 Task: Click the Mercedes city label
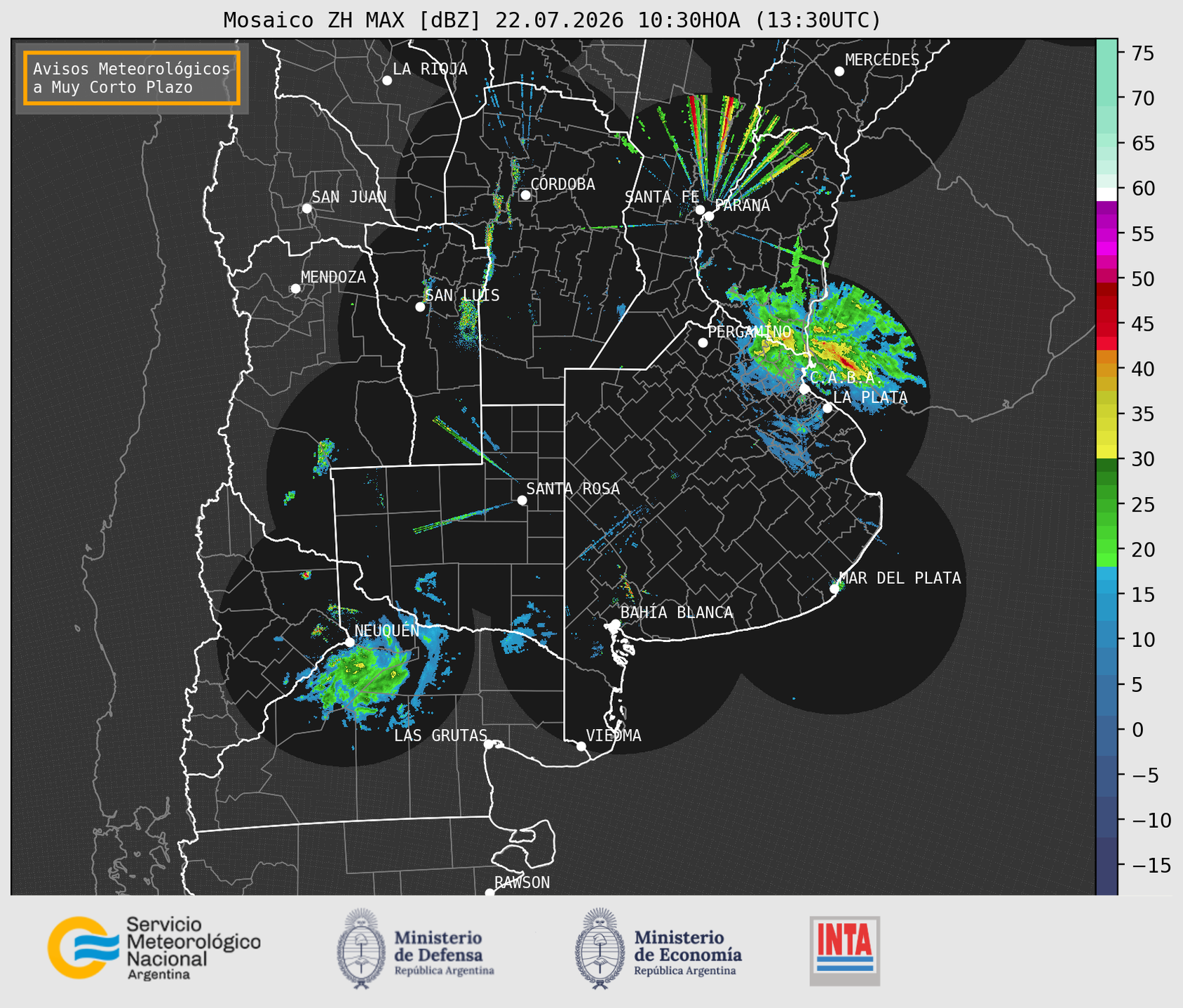click(x=882, y=60)
